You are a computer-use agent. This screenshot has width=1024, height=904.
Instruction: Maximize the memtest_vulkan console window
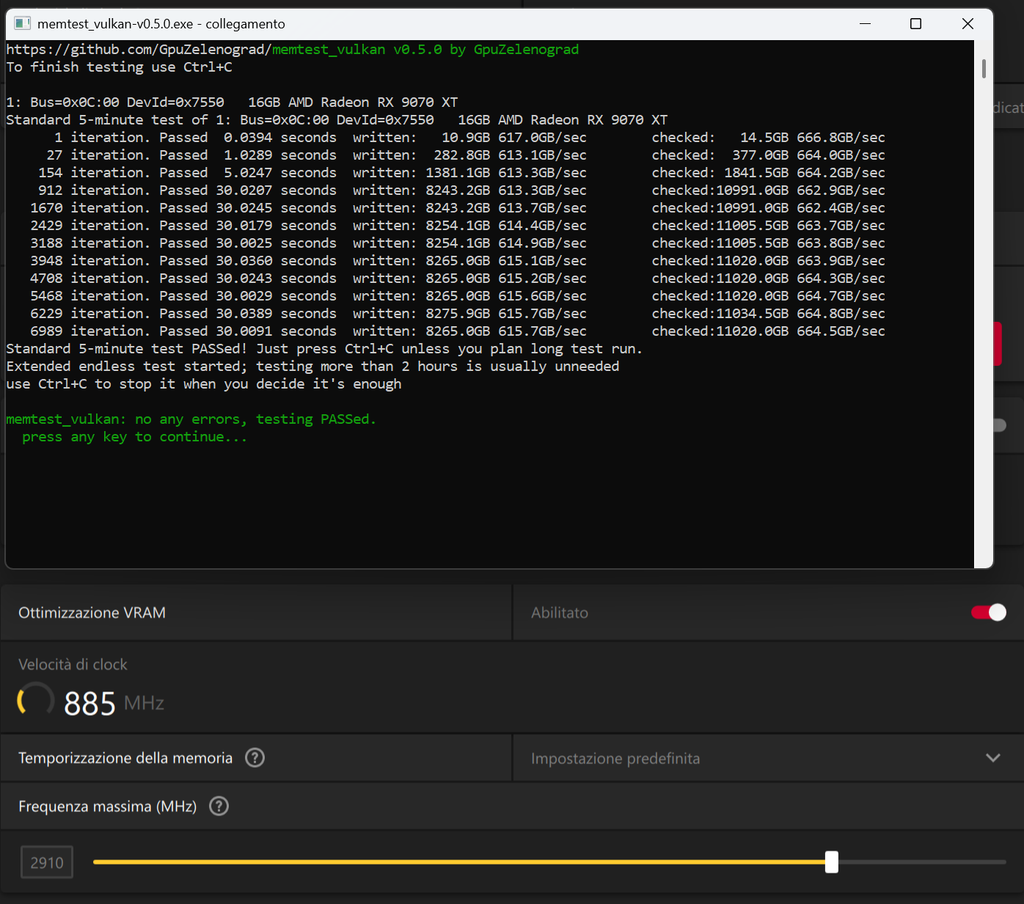click(x=916, y=24)
